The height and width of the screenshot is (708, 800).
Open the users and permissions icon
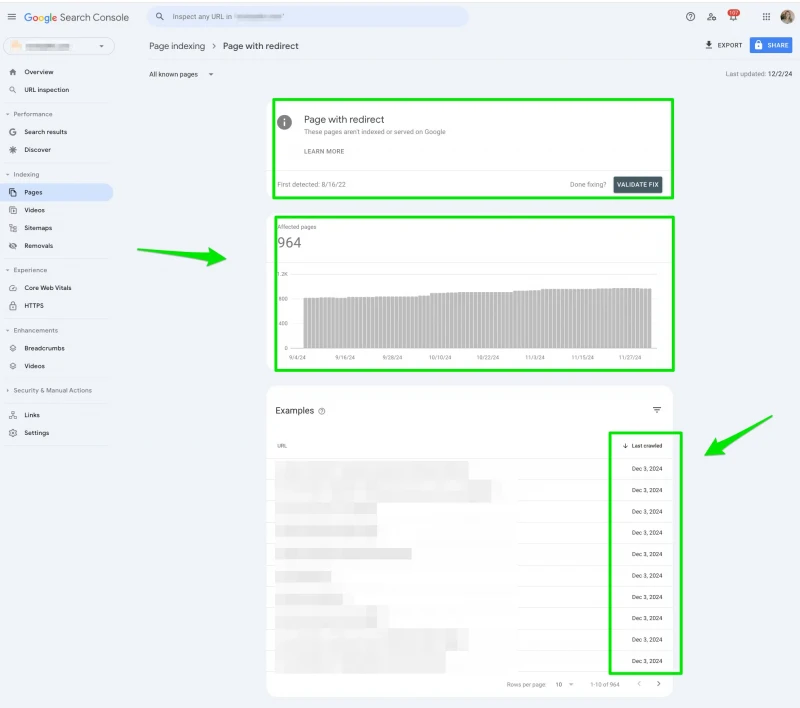pyautogui.click(x=712, y=17)
